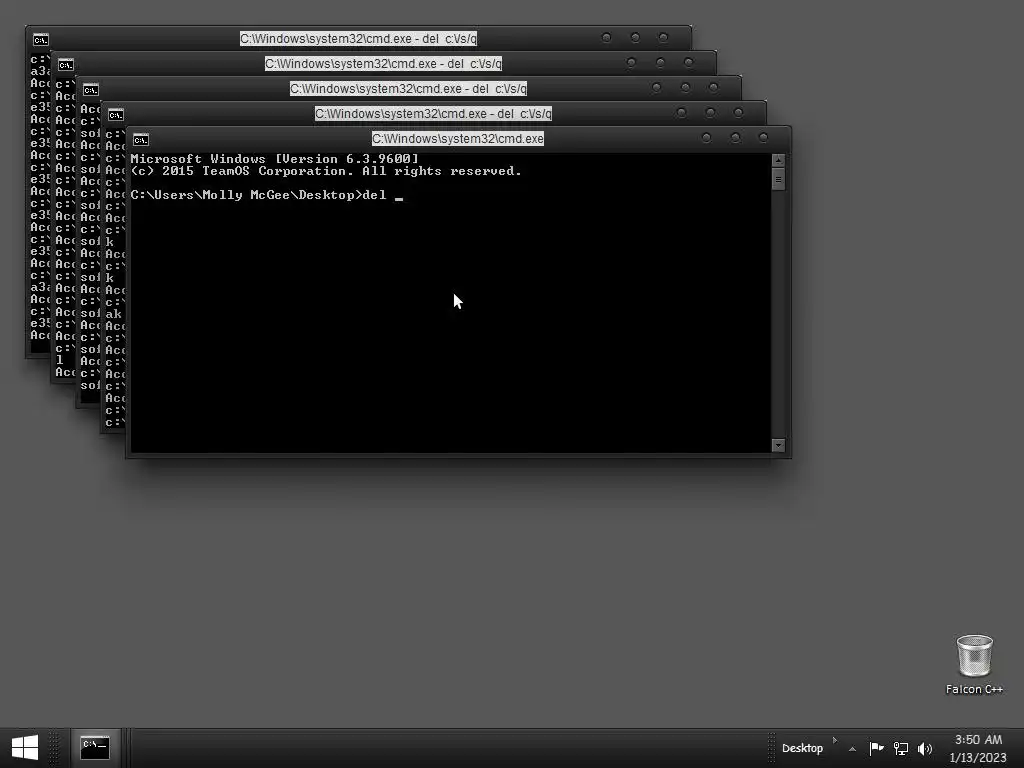Image resolution: width=1024 pixels, height=768 pixels.
Task: Show hidden tray icons with the up arrow
Action: point(852,749)
